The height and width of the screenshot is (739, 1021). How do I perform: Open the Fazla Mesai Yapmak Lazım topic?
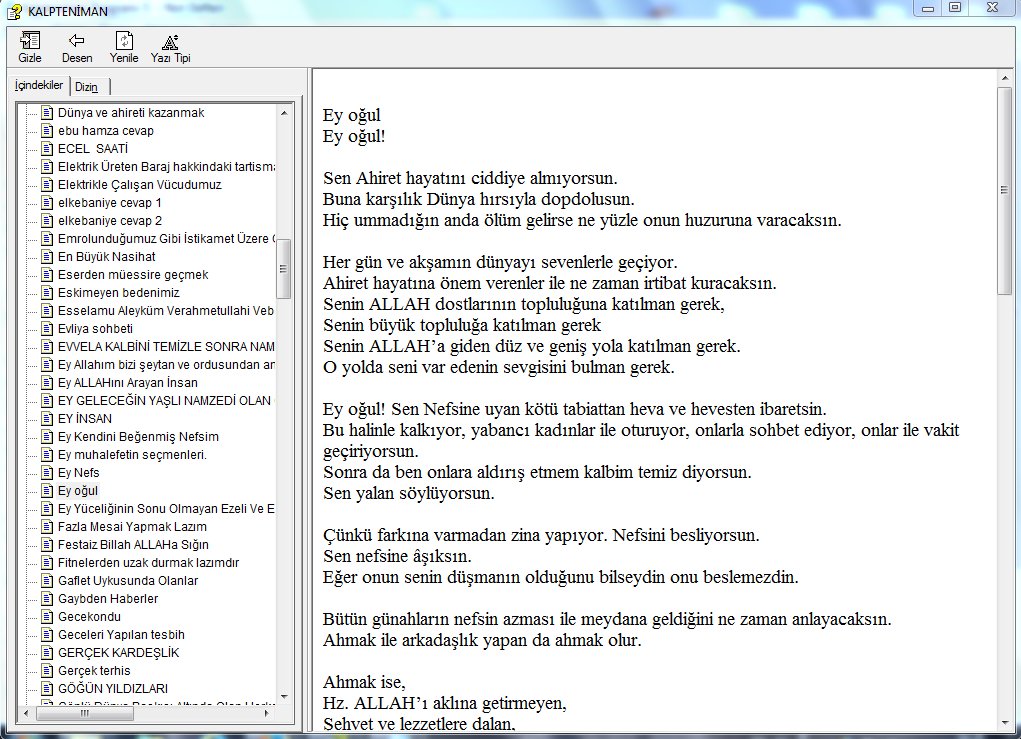tap(132, 527)
